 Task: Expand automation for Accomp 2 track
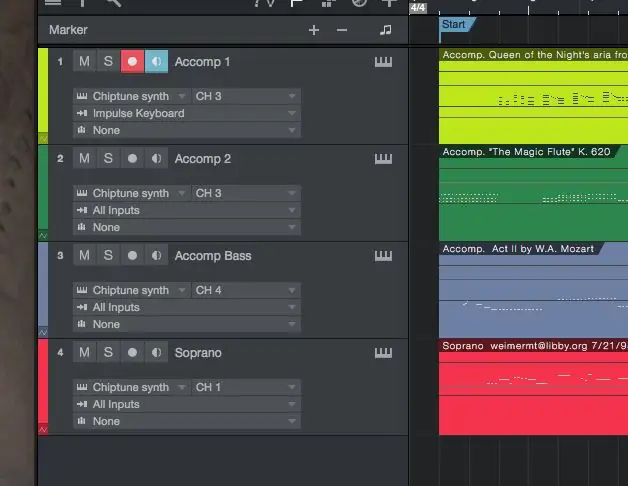pos(43,236)
